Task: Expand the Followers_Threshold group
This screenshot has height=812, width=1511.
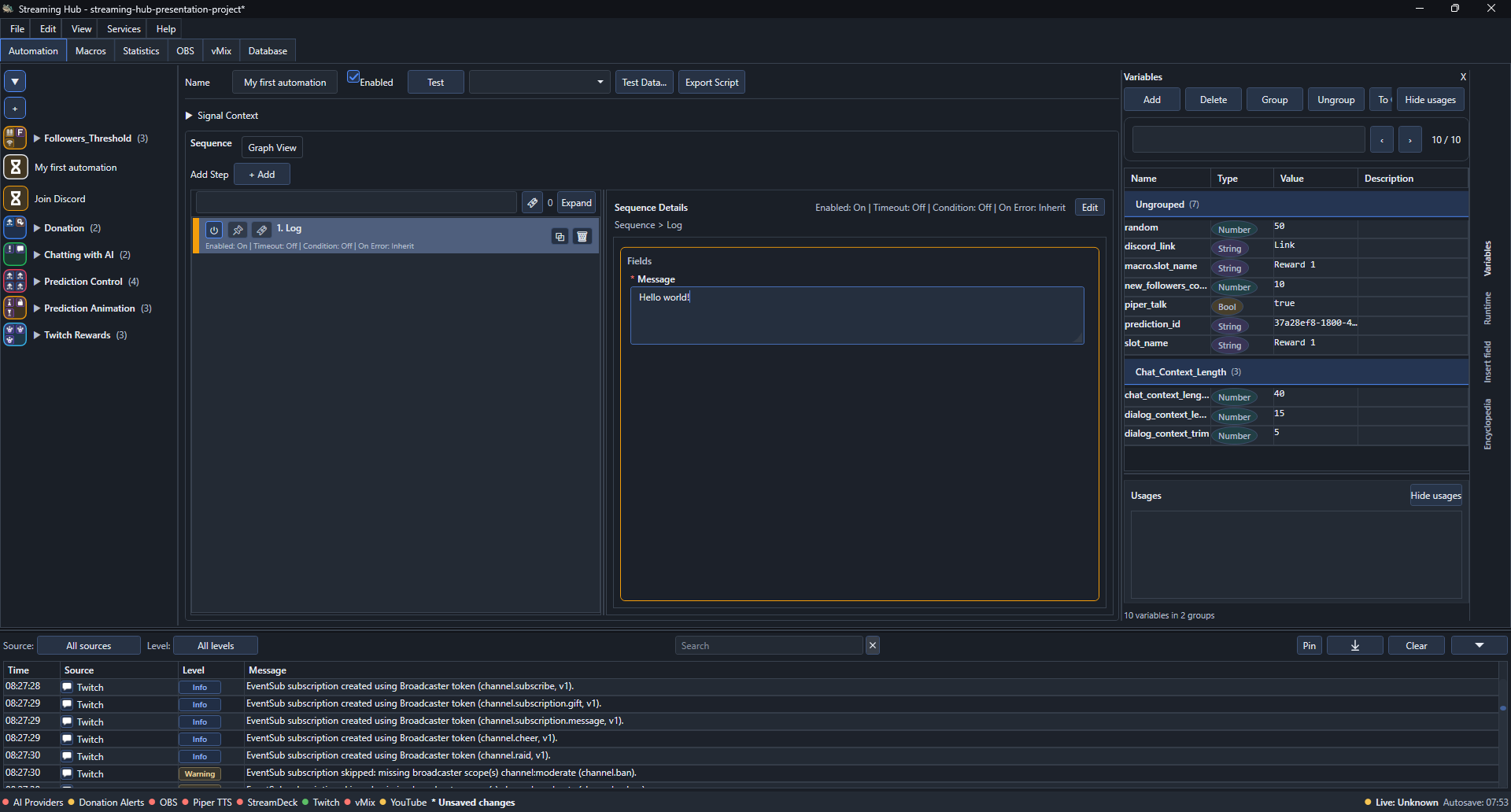Action: [36, 138]
